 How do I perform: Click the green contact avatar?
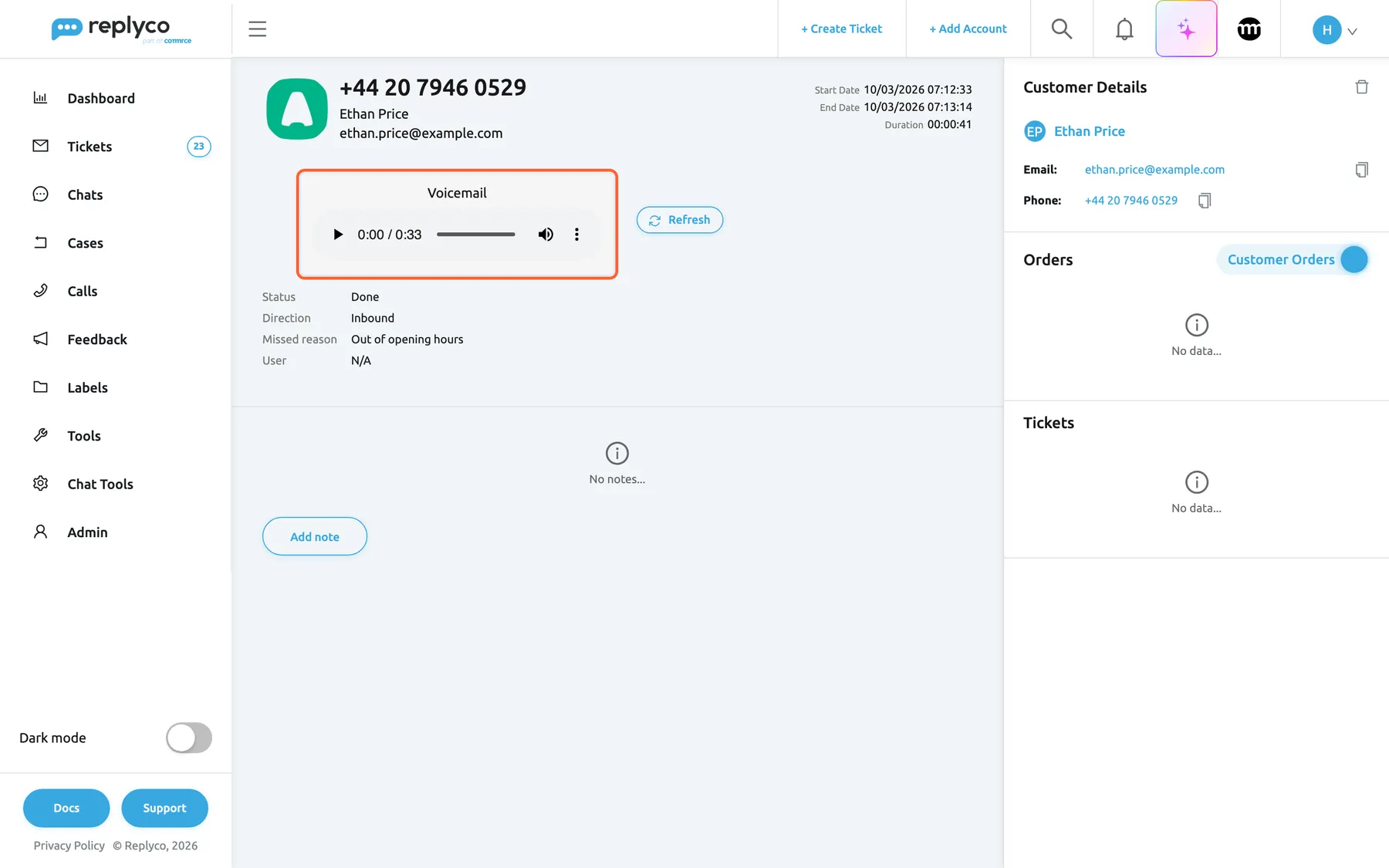297,109
